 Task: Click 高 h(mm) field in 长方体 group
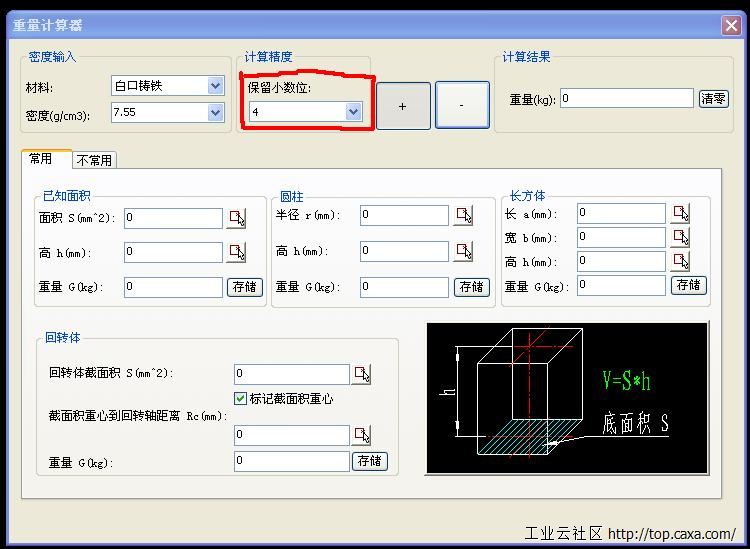click(621, 261)
